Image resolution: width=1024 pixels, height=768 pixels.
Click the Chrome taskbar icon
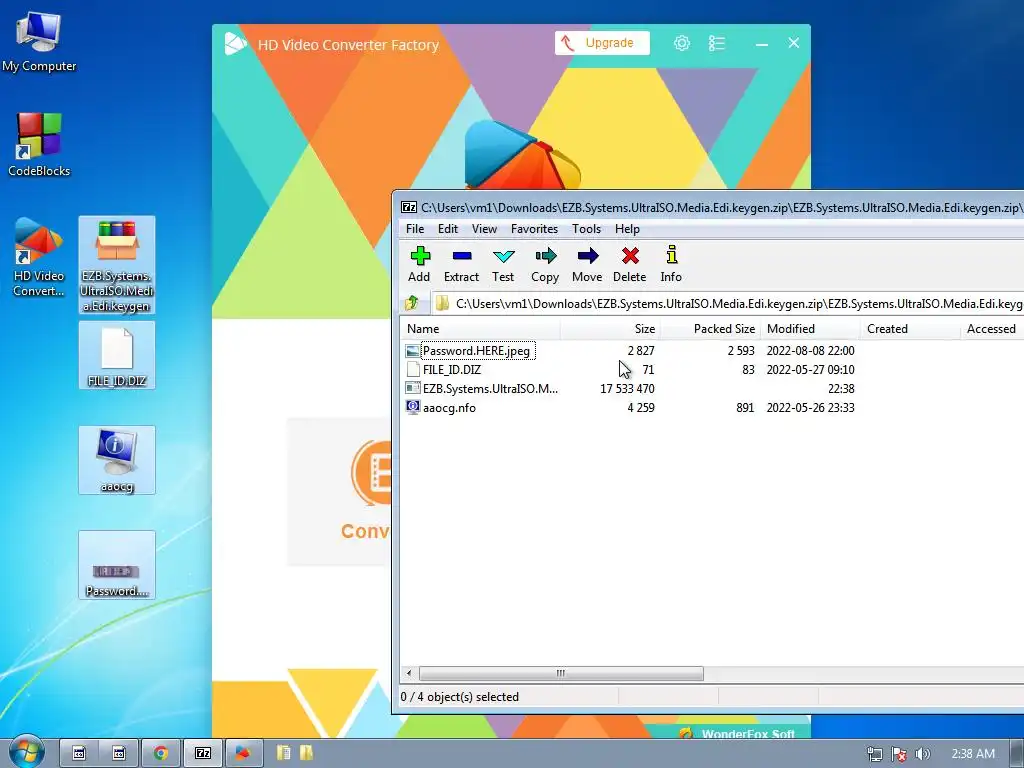pos(161,753)
